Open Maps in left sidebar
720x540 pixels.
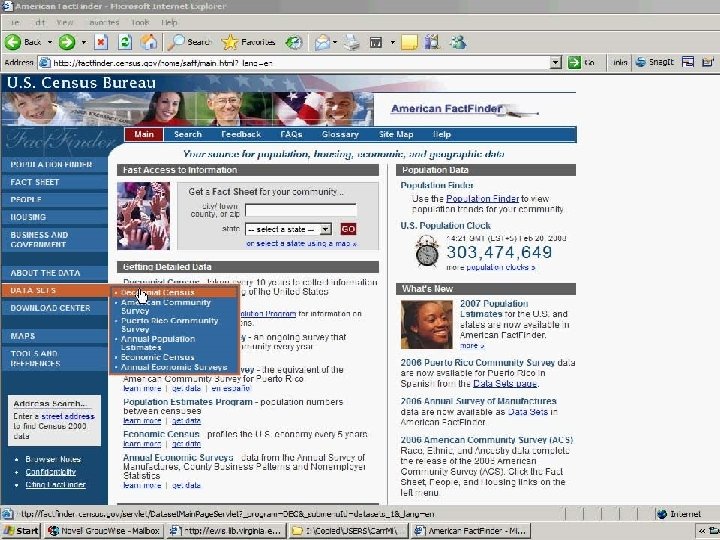(x=54, y=336)
